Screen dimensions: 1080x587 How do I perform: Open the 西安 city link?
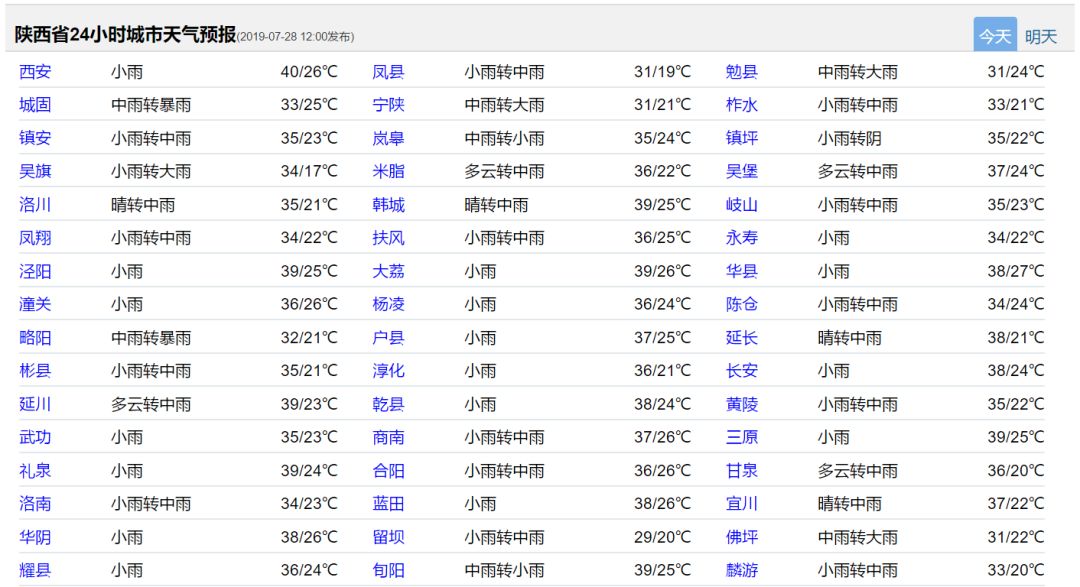pos(35,72)
